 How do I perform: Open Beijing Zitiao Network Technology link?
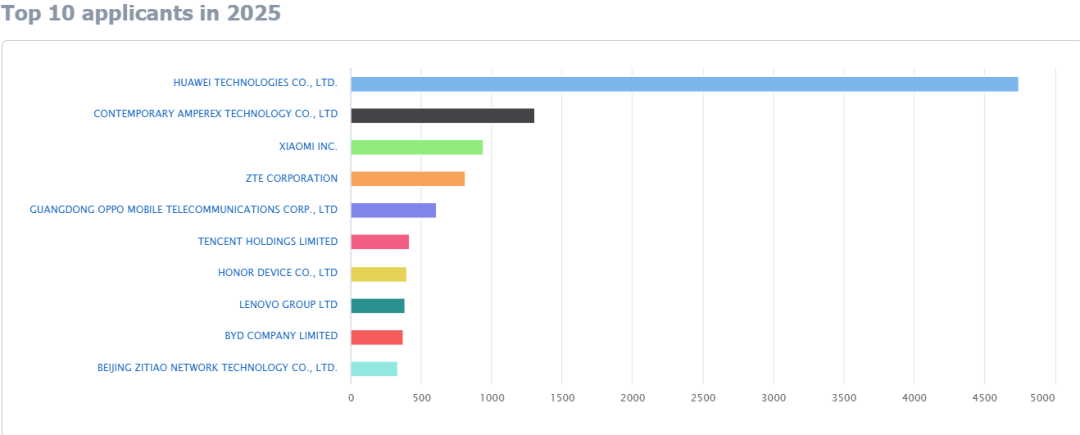point(218,368)
